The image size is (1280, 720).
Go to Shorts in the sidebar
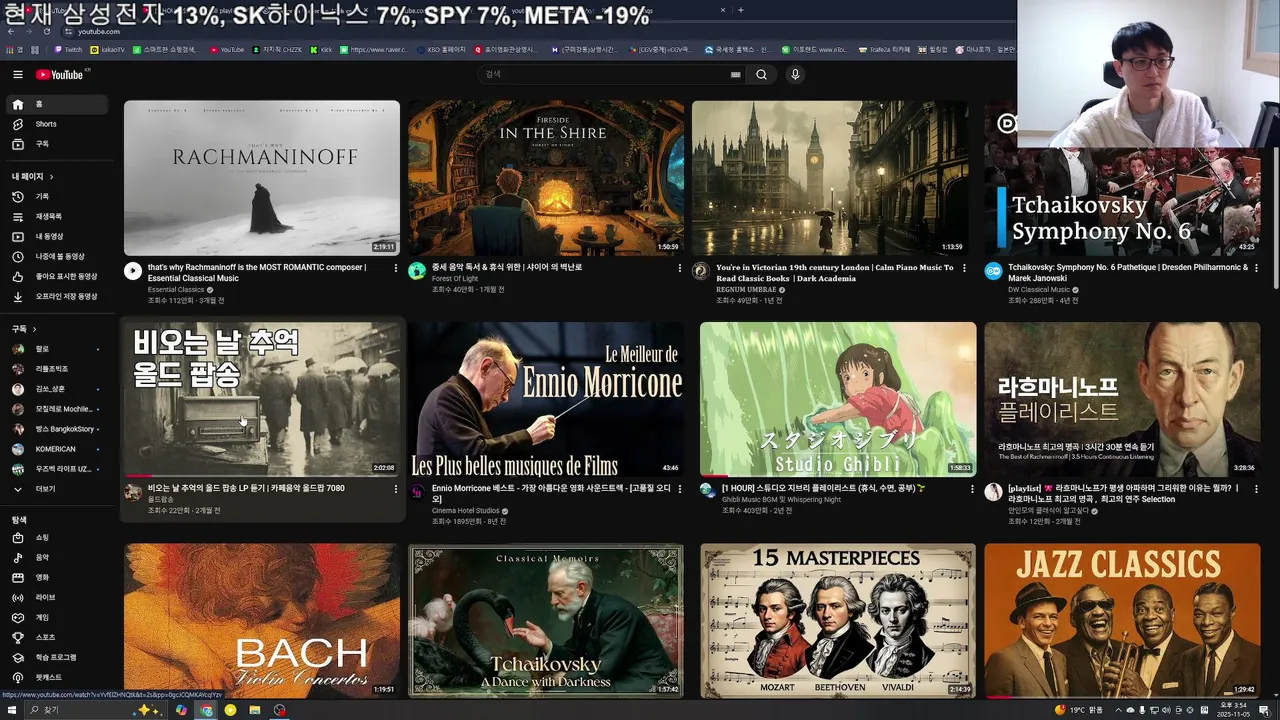click(x=57, y=124)
